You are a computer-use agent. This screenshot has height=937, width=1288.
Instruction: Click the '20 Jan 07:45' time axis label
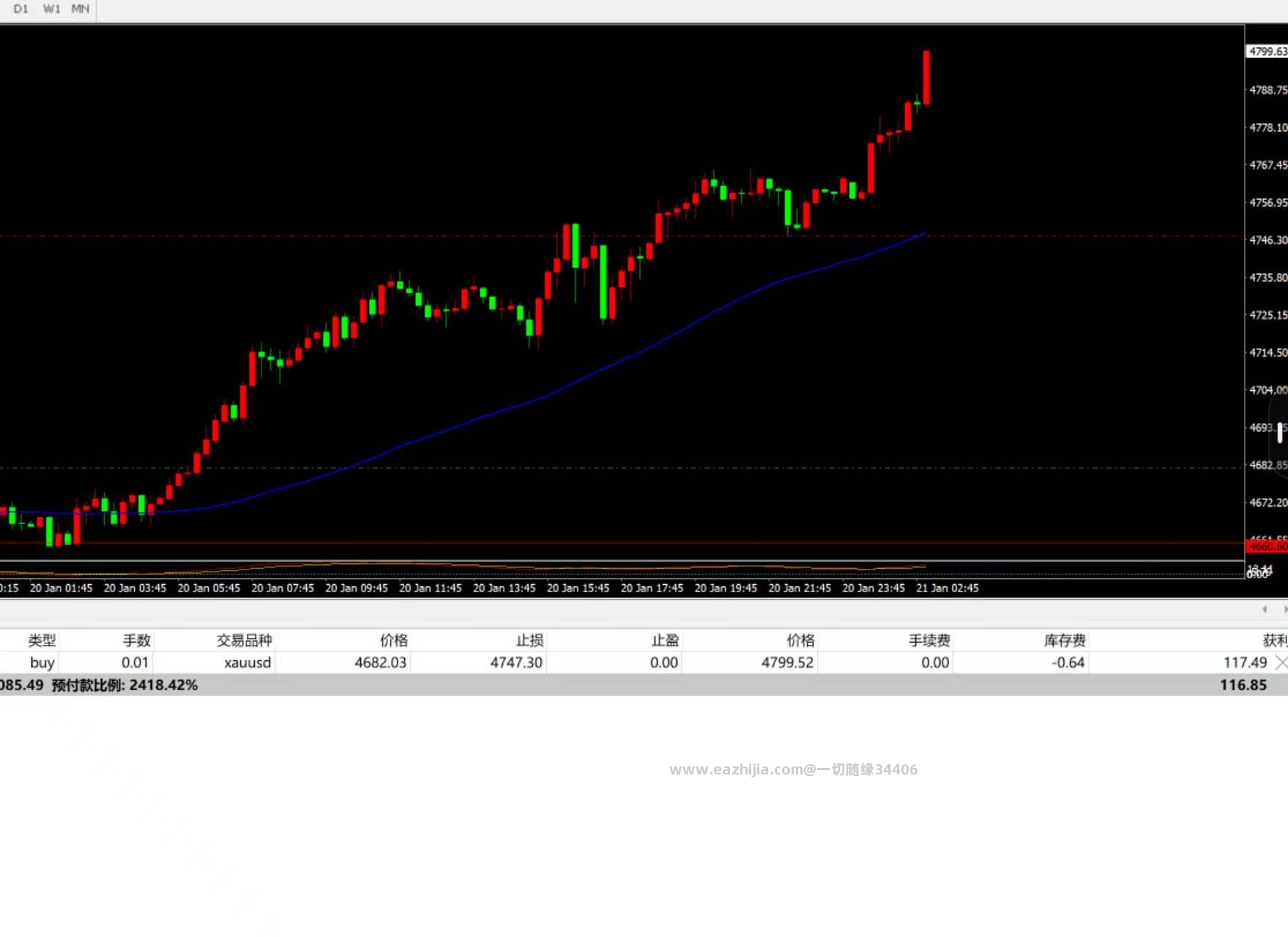coord(283,588)
